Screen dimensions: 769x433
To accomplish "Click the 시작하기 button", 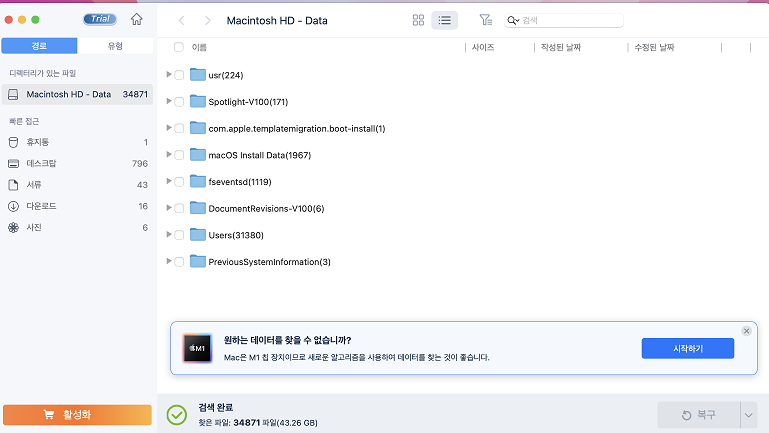I will (x=688, y=348).
